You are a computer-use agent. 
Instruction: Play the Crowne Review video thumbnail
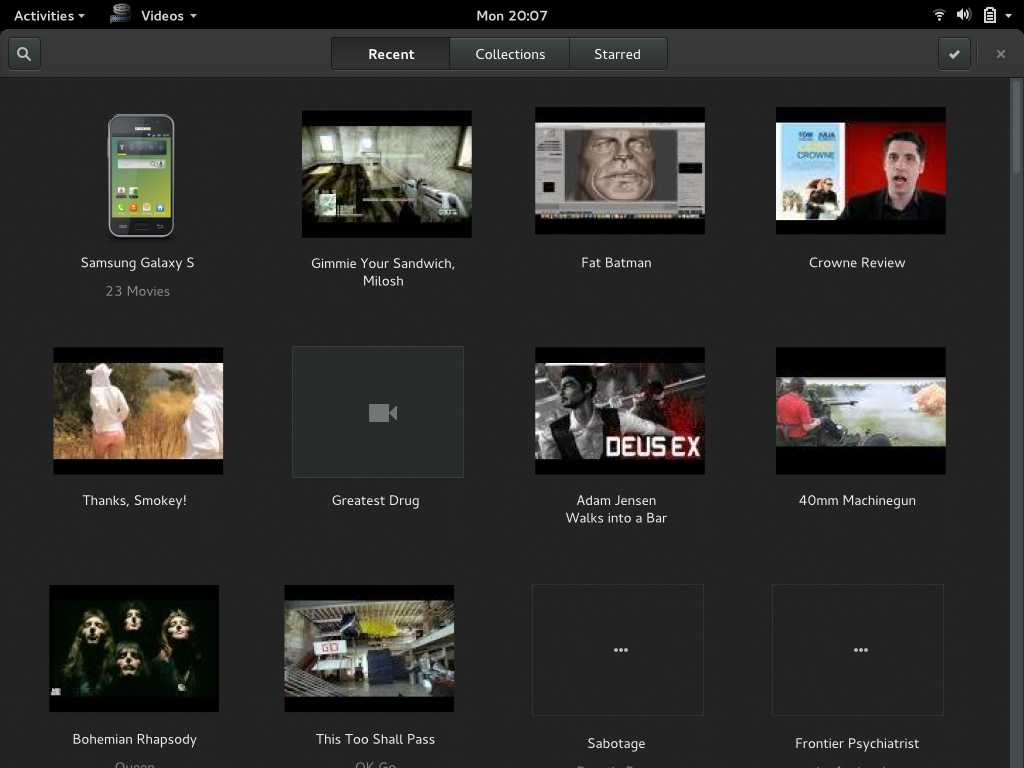click(861, 170)
